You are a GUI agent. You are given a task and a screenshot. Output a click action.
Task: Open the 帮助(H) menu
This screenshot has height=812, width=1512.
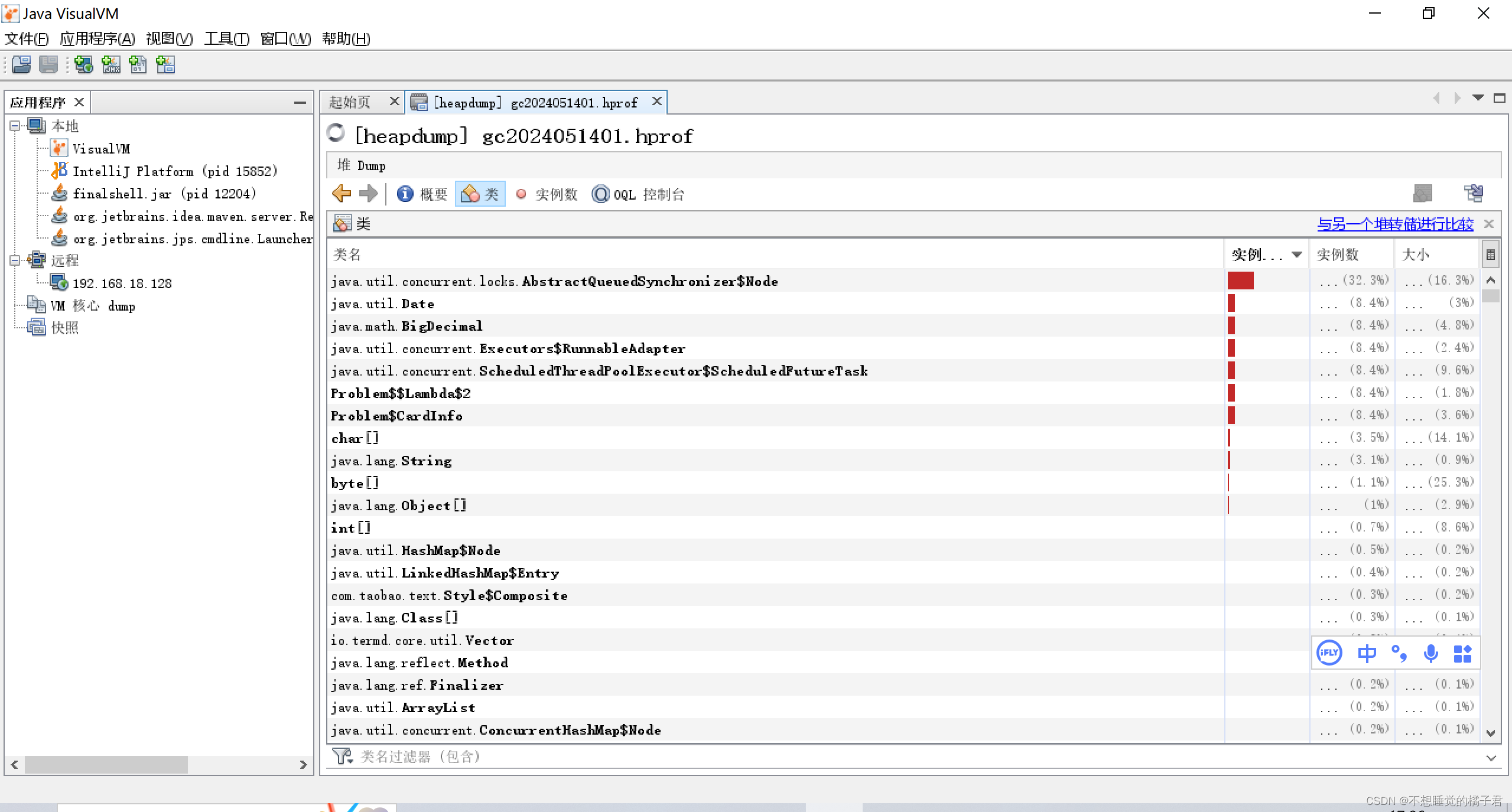tap(346, 38)
